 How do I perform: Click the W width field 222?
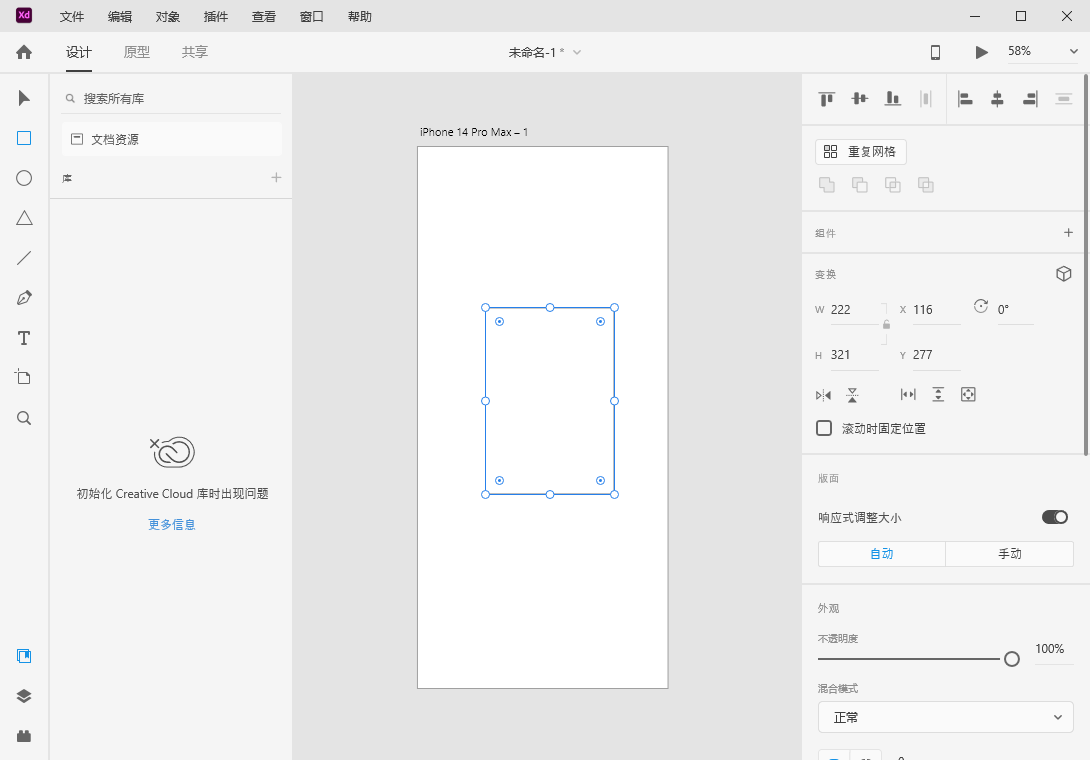point(854,310)
